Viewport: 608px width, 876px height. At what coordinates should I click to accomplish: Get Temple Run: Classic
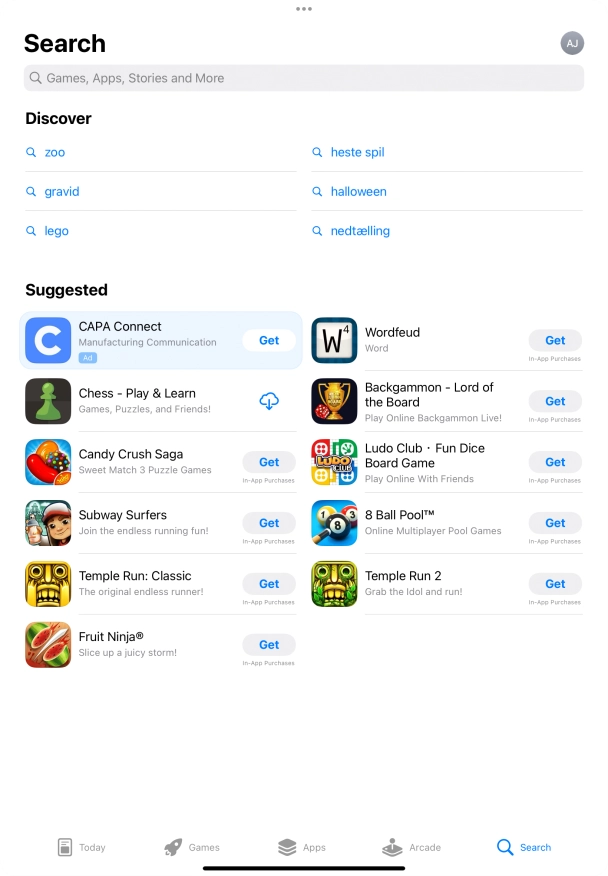(269, 584)
